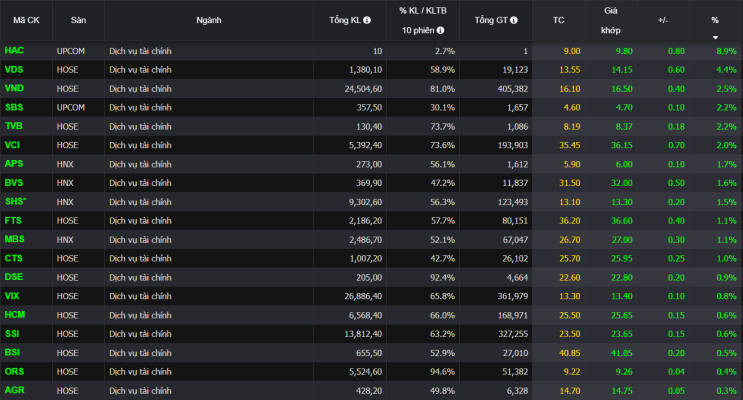743x400 pixels.
Task: Open VND stock ticker
Action: [14, 88]
